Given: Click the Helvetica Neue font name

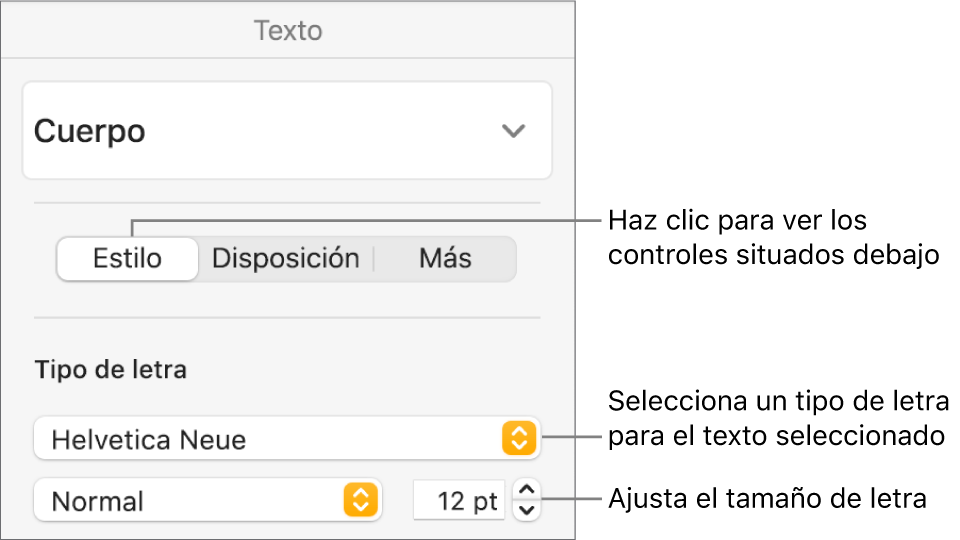Looking at the screenshot, I should pos(149,439).
